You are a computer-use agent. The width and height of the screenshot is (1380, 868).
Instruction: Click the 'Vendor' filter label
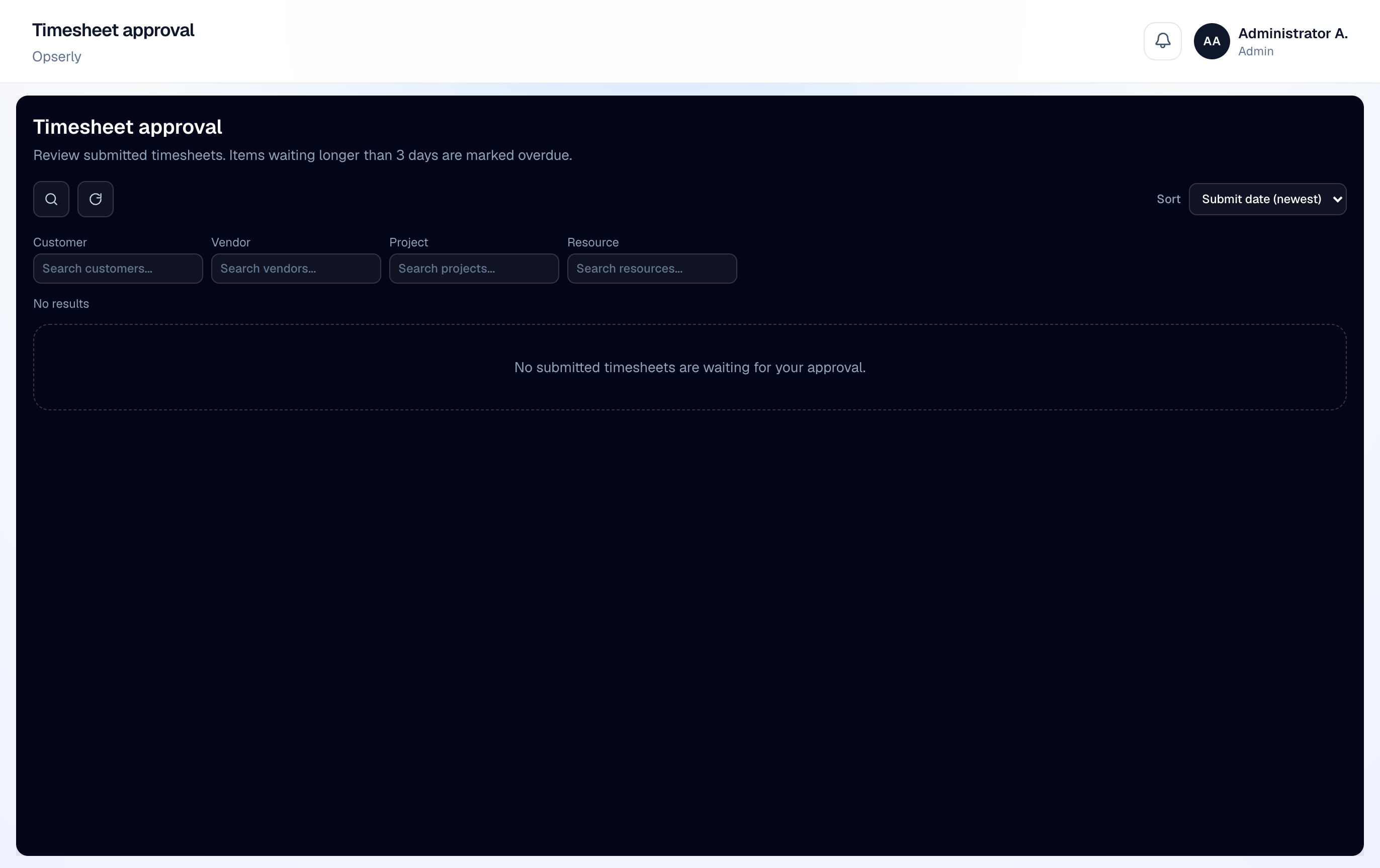(231, 242)
